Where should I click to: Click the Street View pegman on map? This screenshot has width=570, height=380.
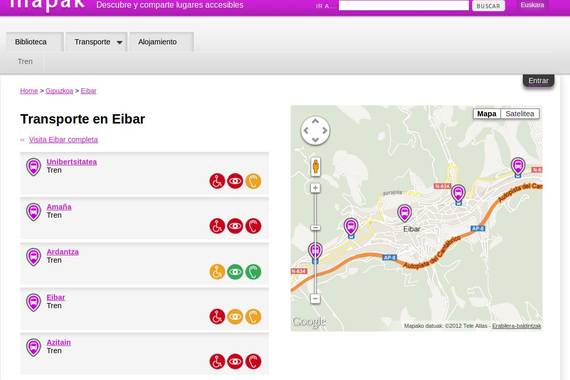point(316,167)
